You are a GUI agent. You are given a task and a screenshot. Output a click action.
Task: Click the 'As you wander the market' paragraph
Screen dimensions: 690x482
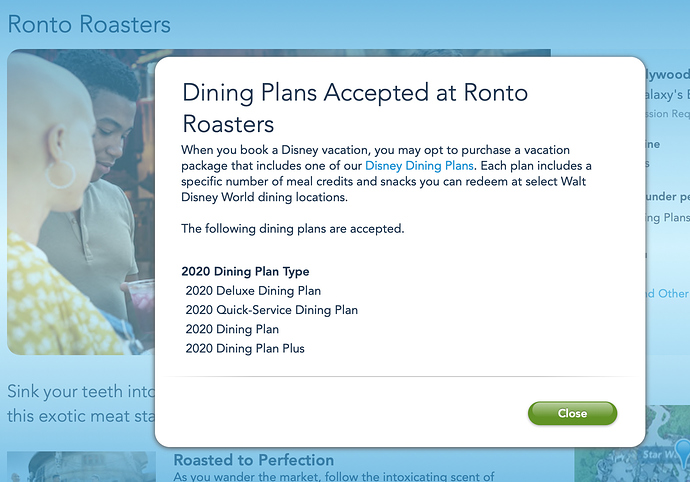tap(334, 477)
